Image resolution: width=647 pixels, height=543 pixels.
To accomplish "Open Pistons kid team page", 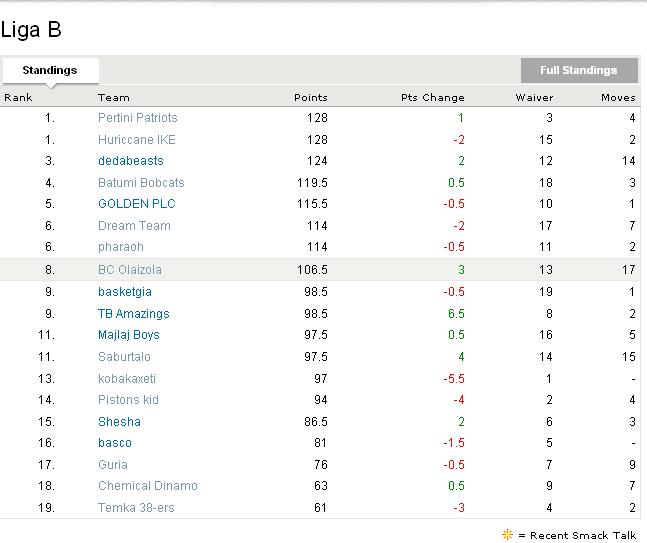I will pos(128,400).
